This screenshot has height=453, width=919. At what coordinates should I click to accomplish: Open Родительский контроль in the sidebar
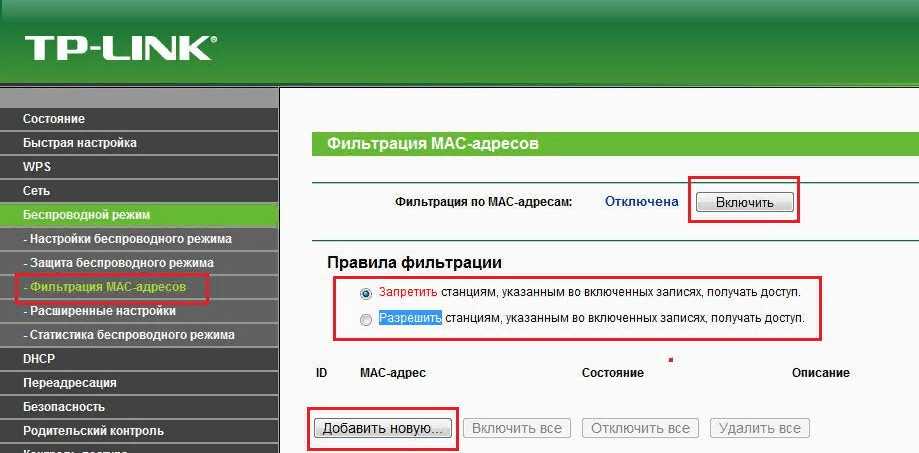[x=93, y=430]
